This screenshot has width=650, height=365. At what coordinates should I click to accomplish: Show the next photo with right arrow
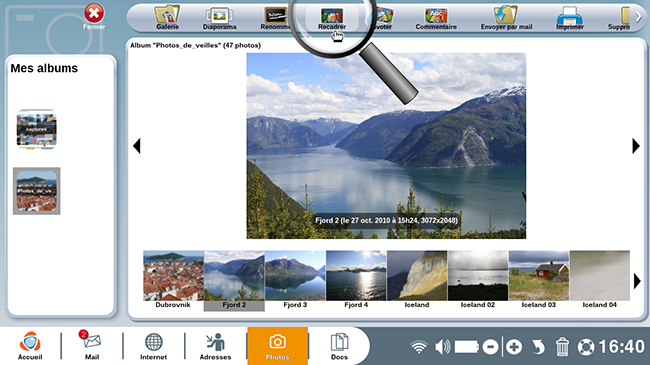point(636,146)
